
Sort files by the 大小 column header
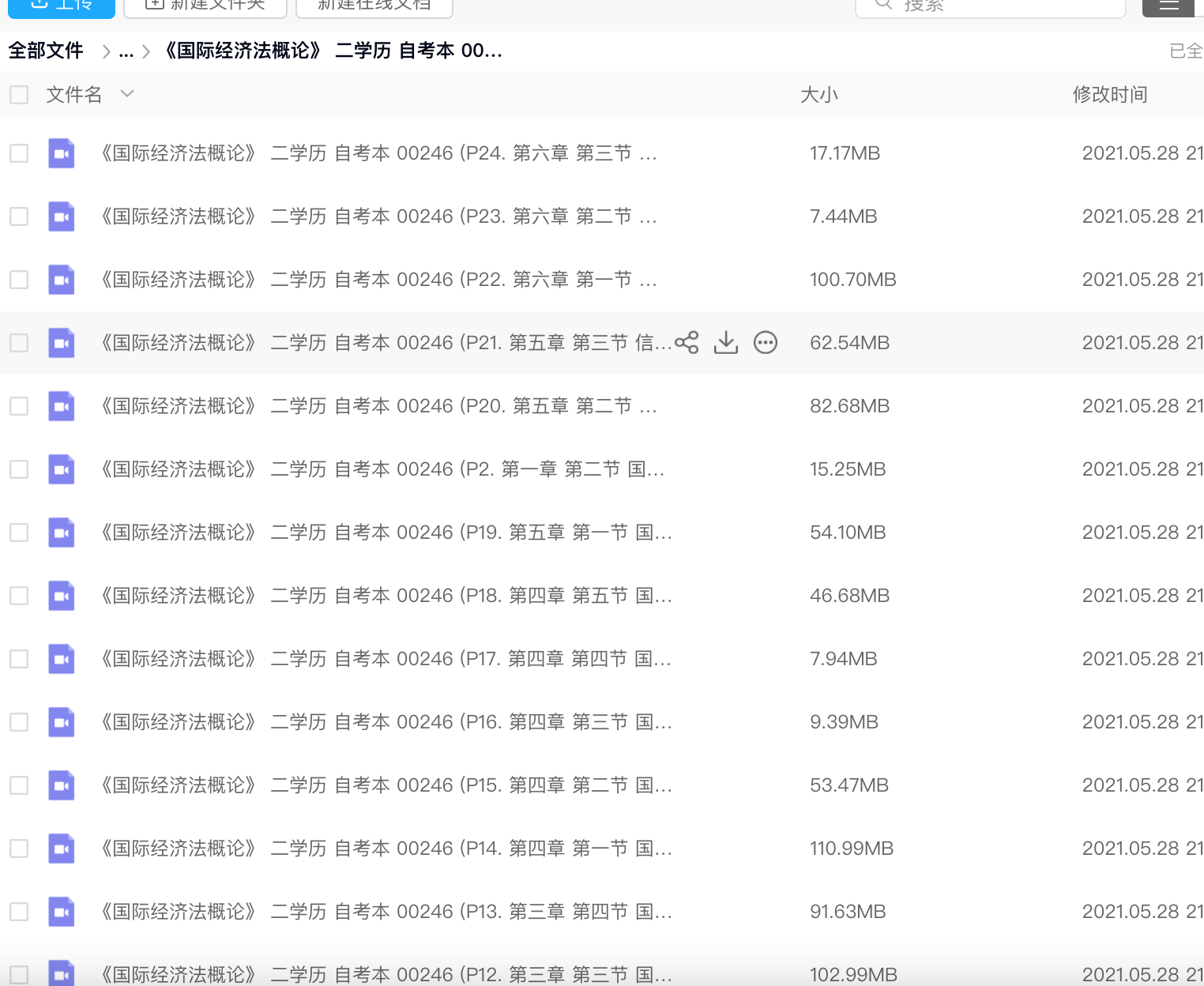click(x=819, y=95)
